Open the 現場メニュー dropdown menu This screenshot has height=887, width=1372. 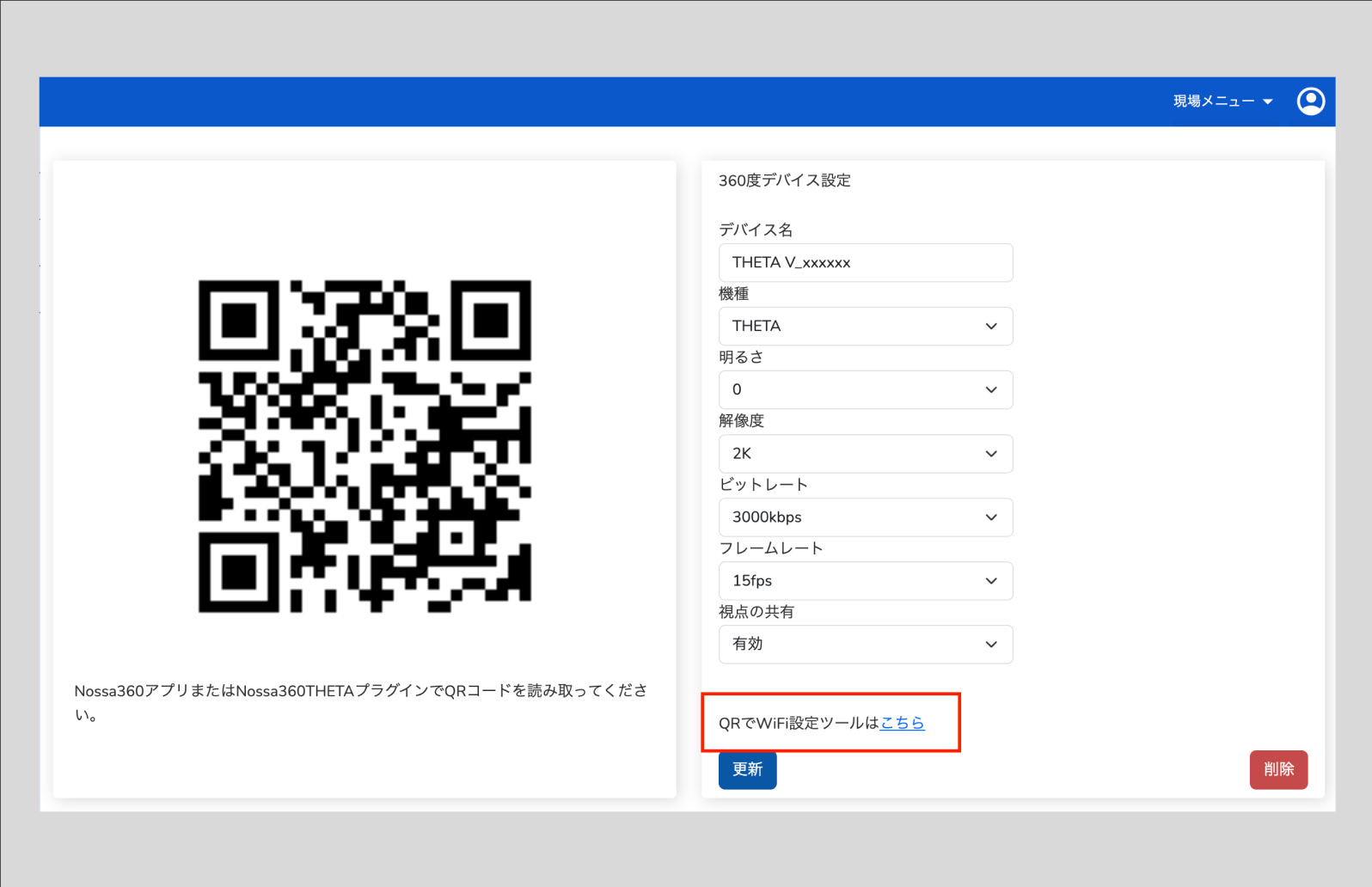coord(1222,101)
